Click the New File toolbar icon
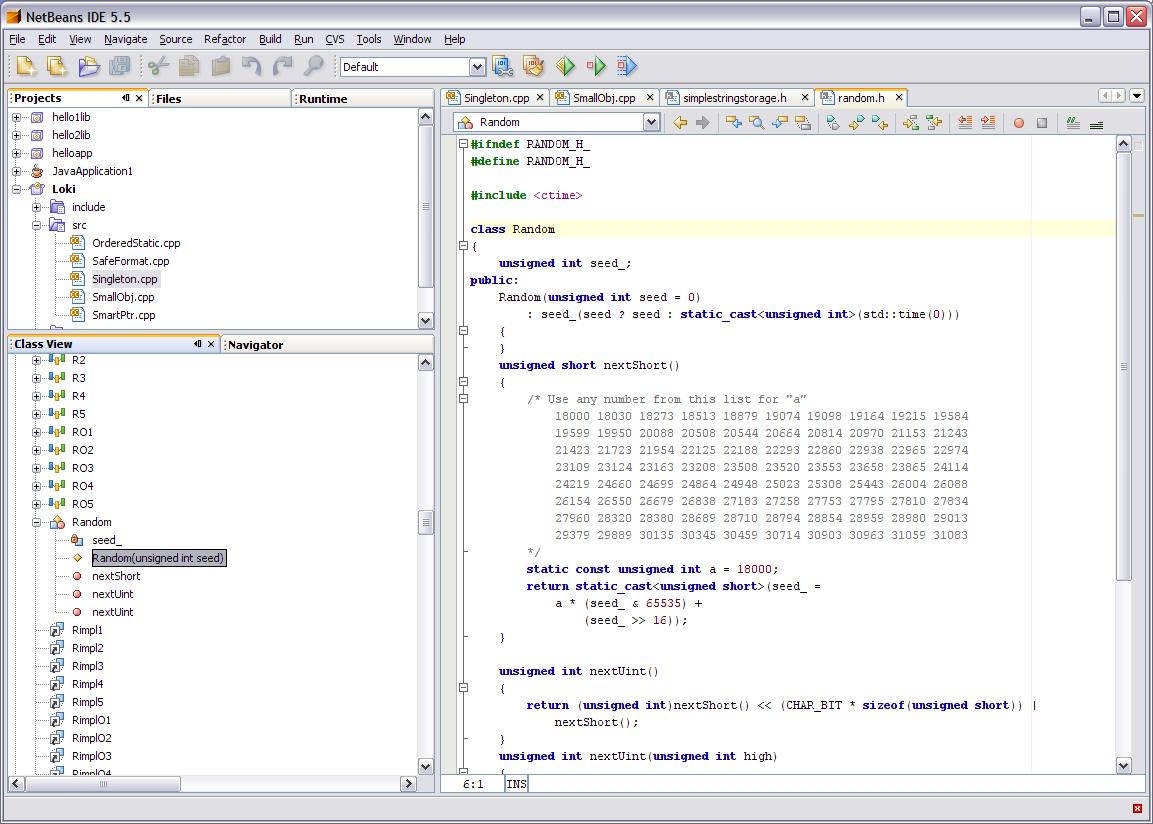The width and height of the screenshot is (1153, 824). tap(26, 66)
